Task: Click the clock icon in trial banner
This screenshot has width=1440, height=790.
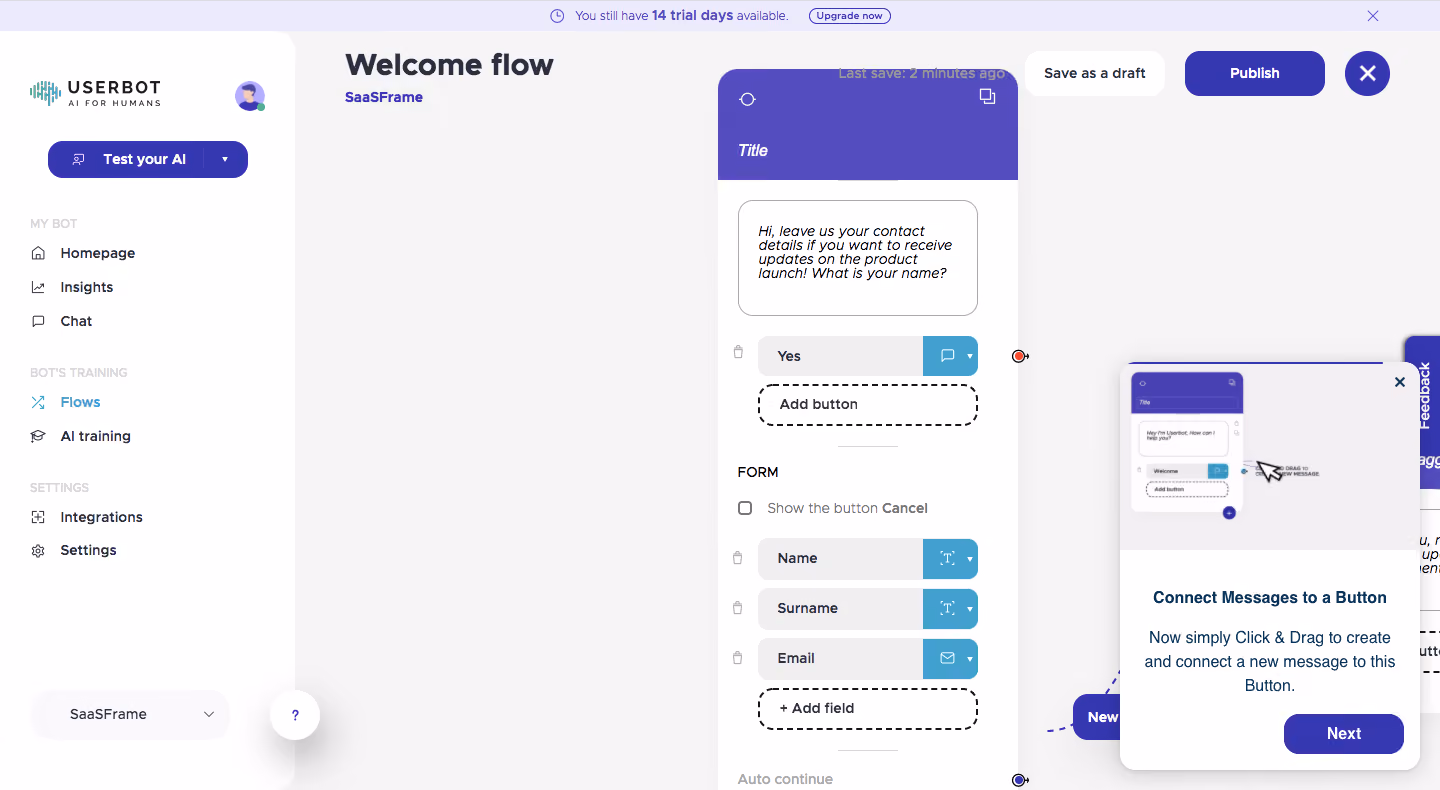Action: [557, 16]
